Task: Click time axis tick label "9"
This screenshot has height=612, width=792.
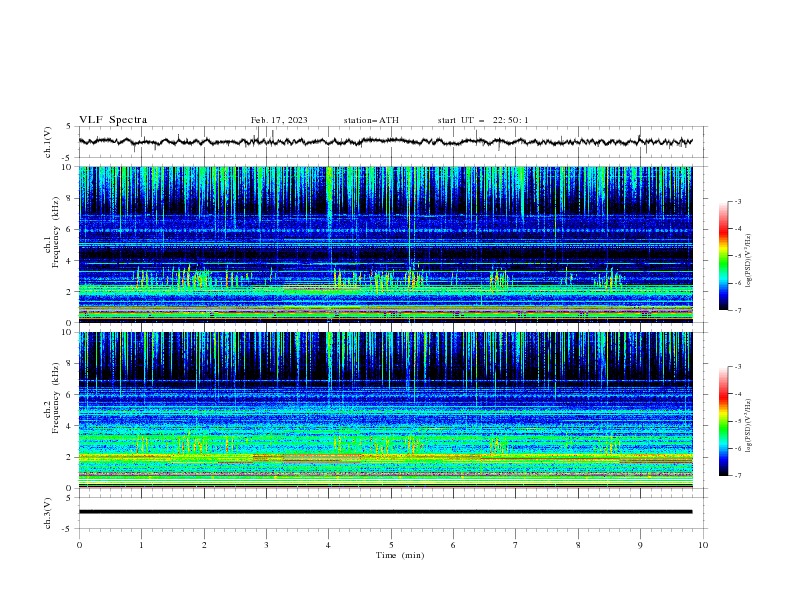Action: click(640, 545)
